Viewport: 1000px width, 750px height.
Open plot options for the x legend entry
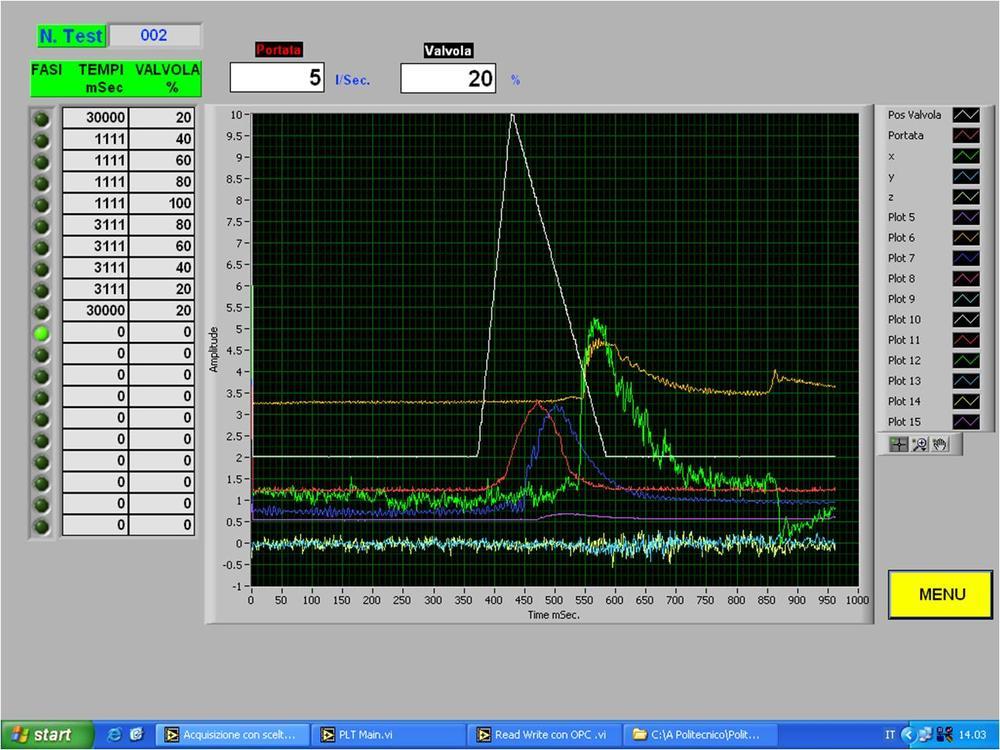[966, 157]
